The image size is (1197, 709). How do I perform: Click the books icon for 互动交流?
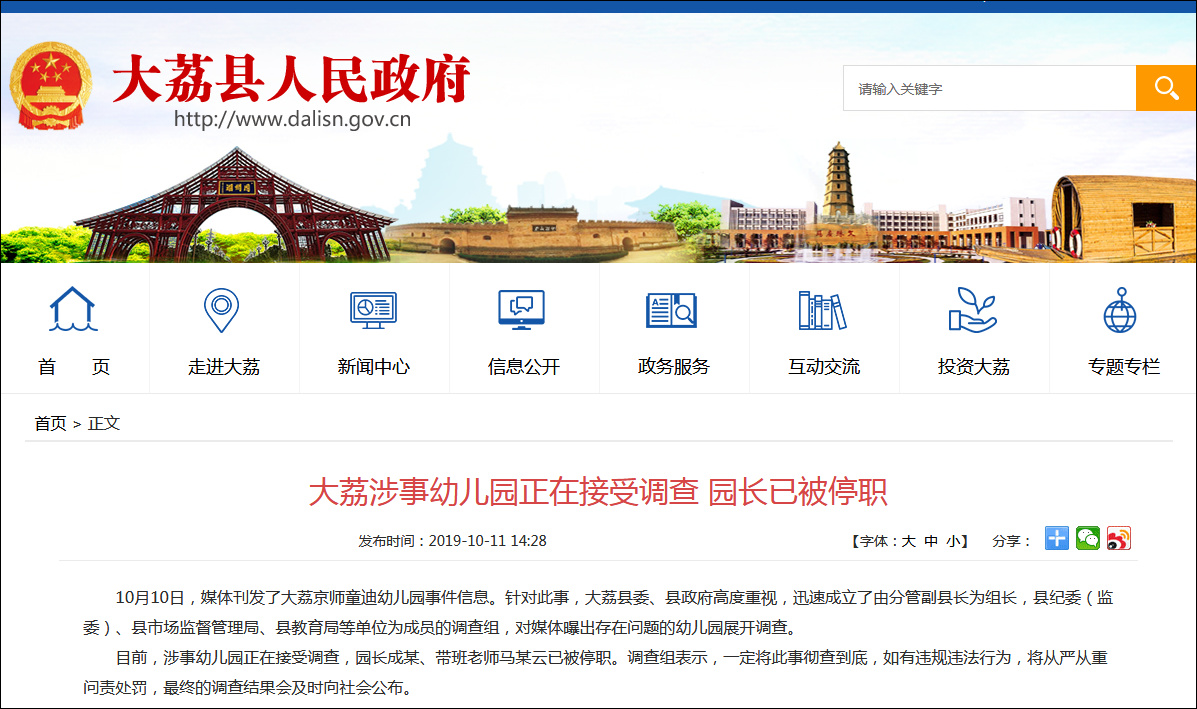822,310
